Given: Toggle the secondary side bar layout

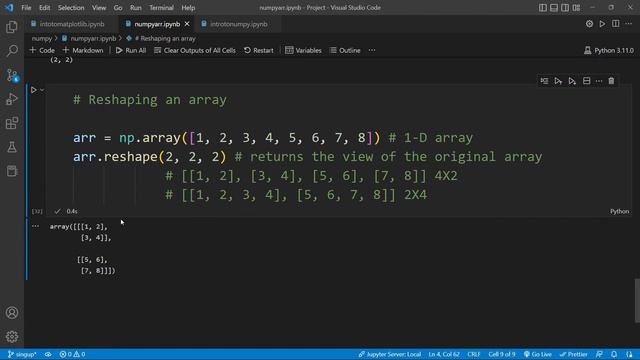Looking at the screenshot, I should click(565, 8).
